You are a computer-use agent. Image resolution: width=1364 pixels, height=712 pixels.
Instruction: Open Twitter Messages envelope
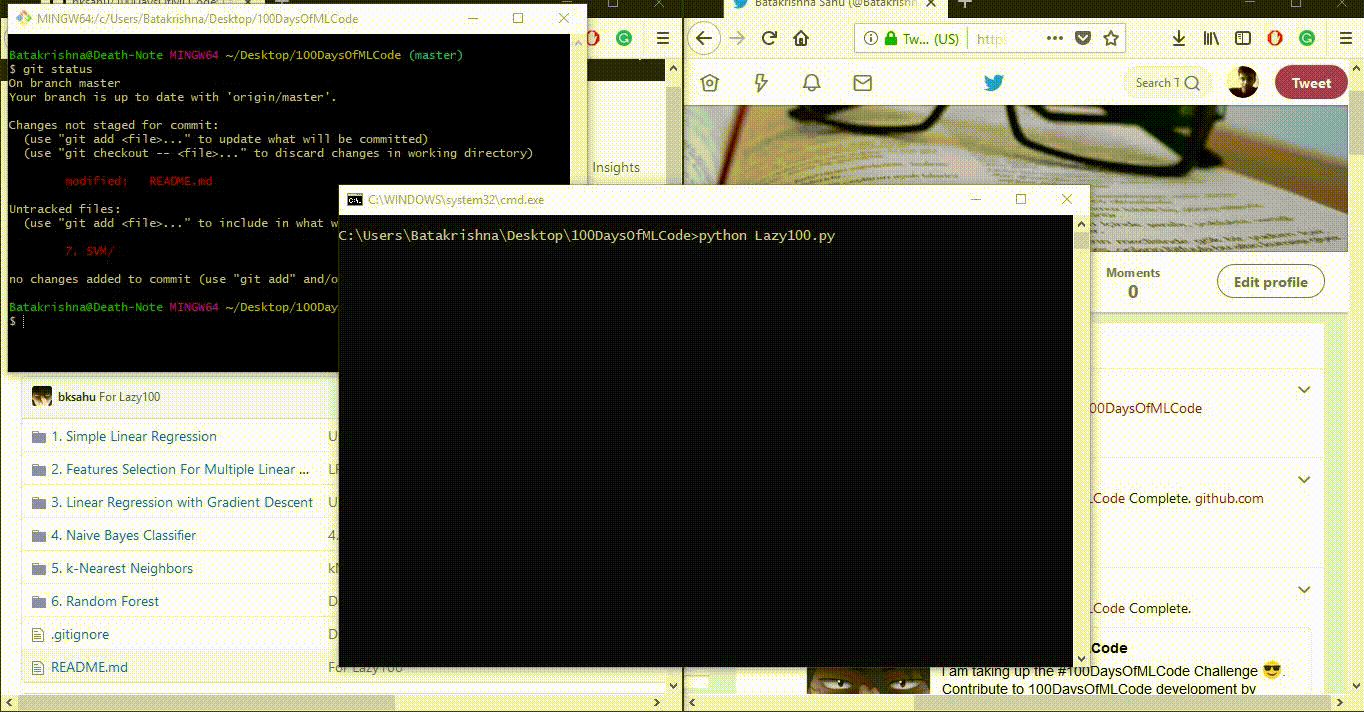click(x=863, y=83)
